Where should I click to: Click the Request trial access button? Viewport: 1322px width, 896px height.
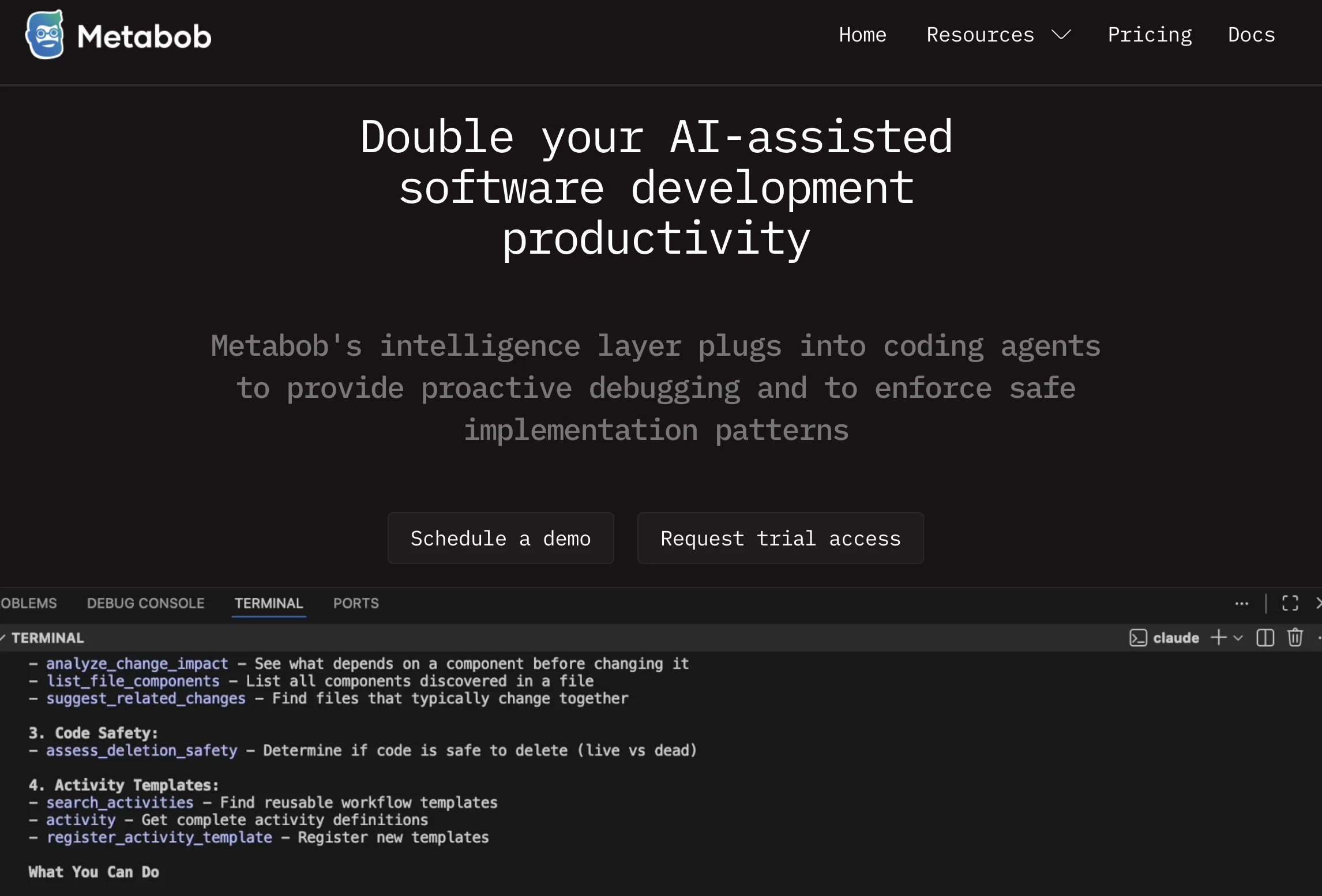(780, 538)
